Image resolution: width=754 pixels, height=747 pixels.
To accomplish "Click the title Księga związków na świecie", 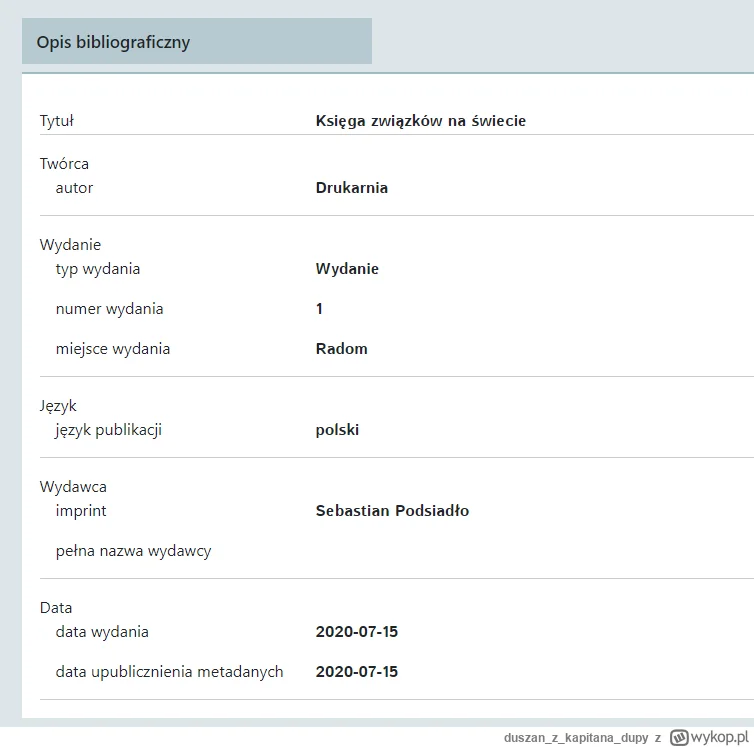I will [x=420, y=121].
